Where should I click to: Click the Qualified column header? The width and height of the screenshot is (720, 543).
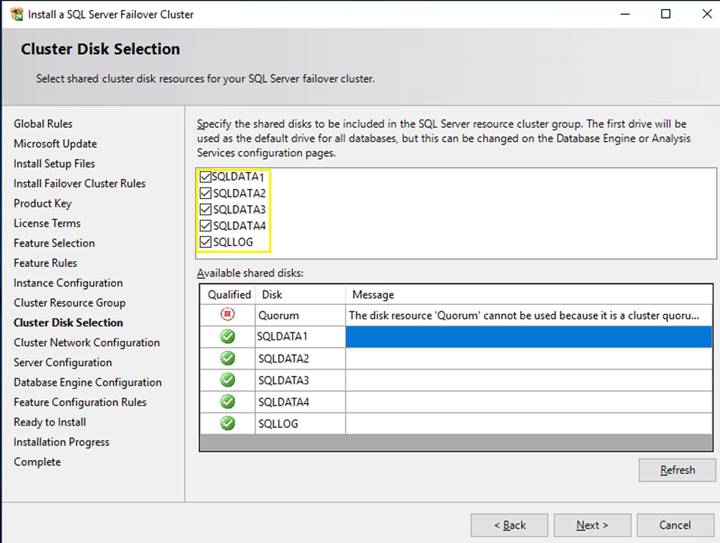click(x=228, y=295)
